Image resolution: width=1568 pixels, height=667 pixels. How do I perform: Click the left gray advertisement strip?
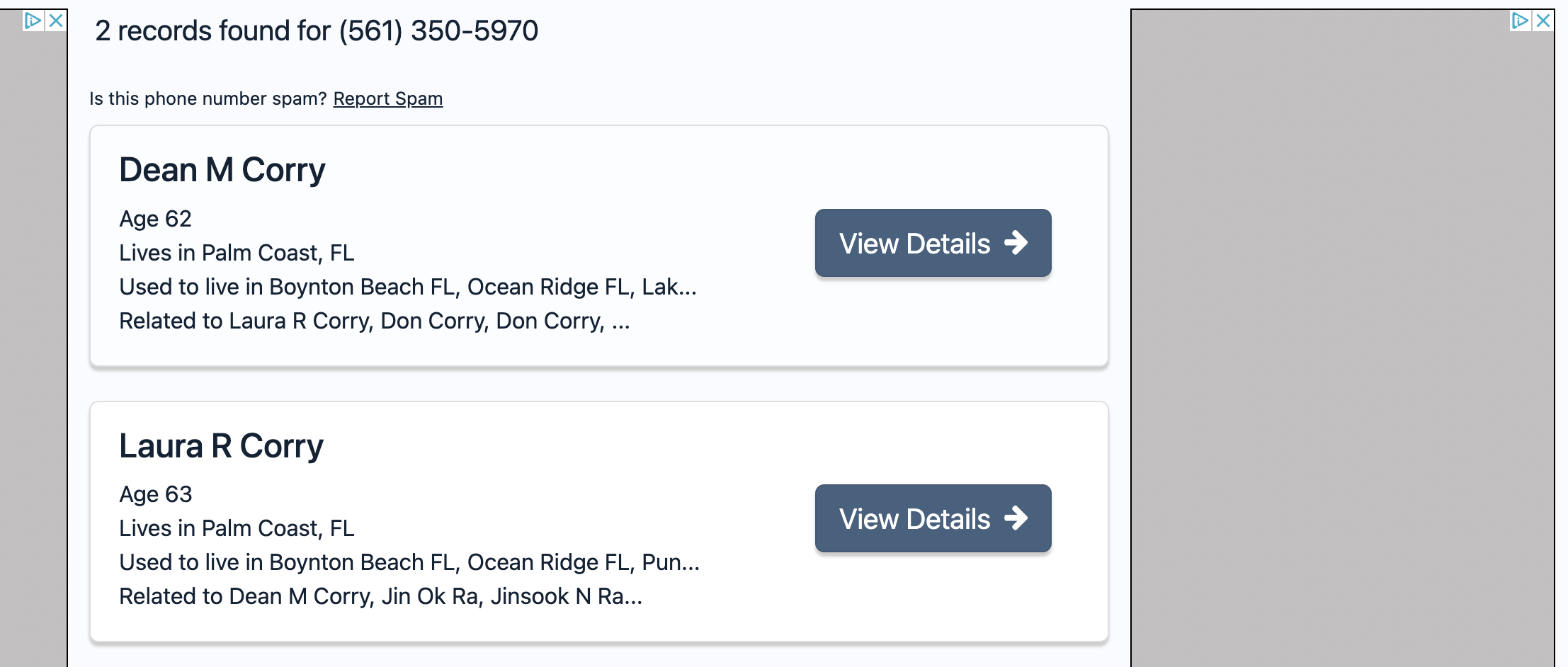click(x=33, y=338)
